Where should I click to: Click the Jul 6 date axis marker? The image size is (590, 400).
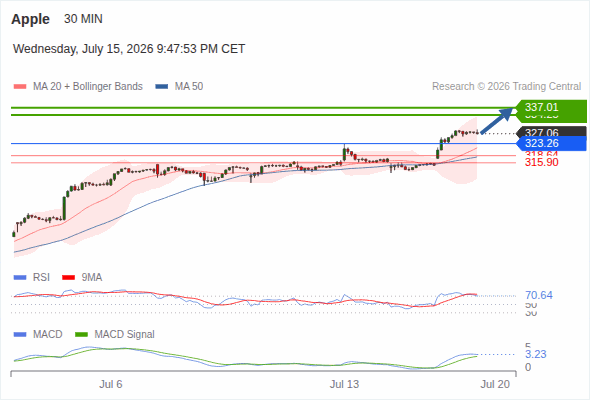pyautogui.click(x=111, y=384)
